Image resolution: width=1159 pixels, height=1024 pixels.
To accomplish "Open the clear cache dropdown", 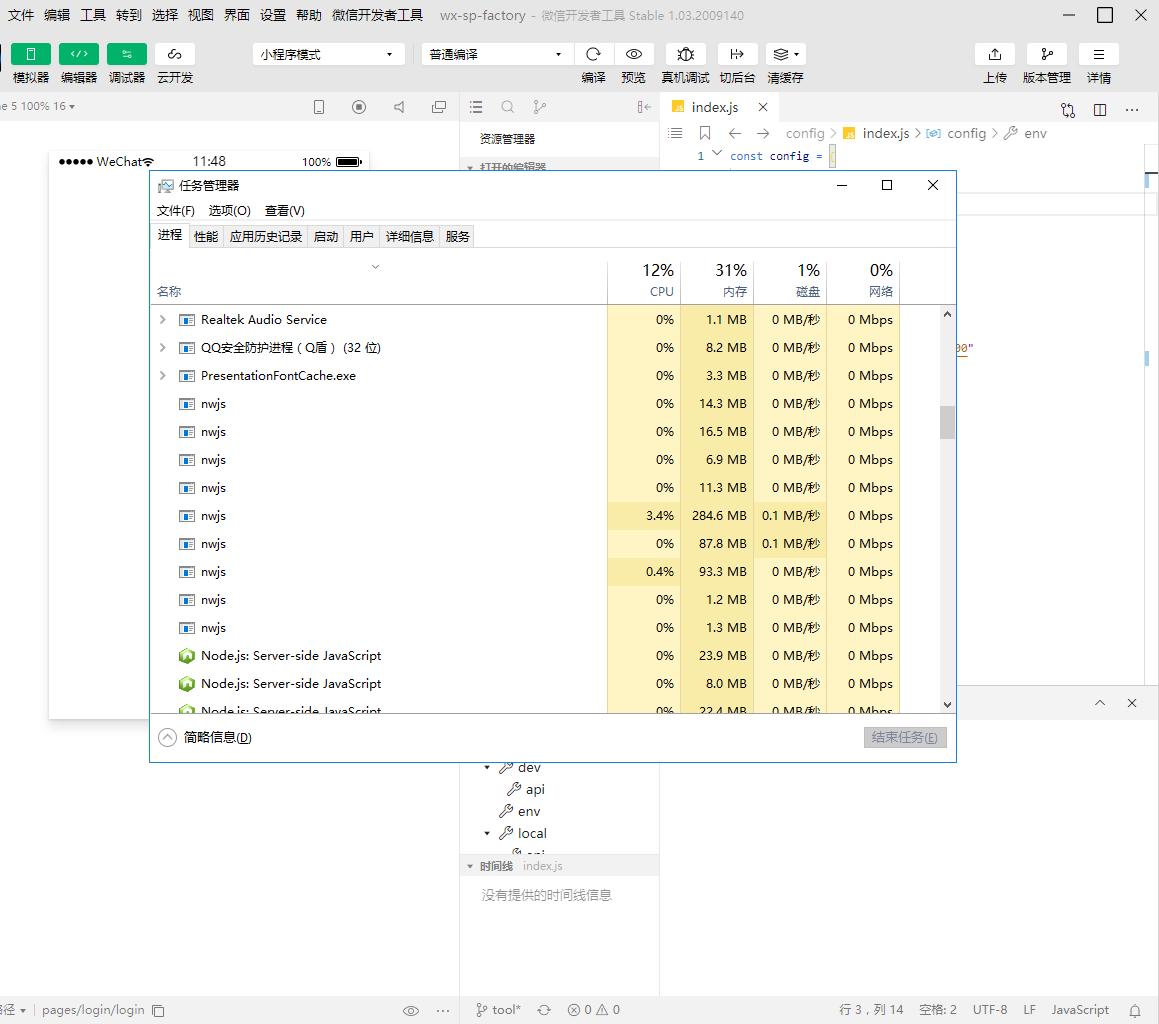I will [x=785, y=54].
